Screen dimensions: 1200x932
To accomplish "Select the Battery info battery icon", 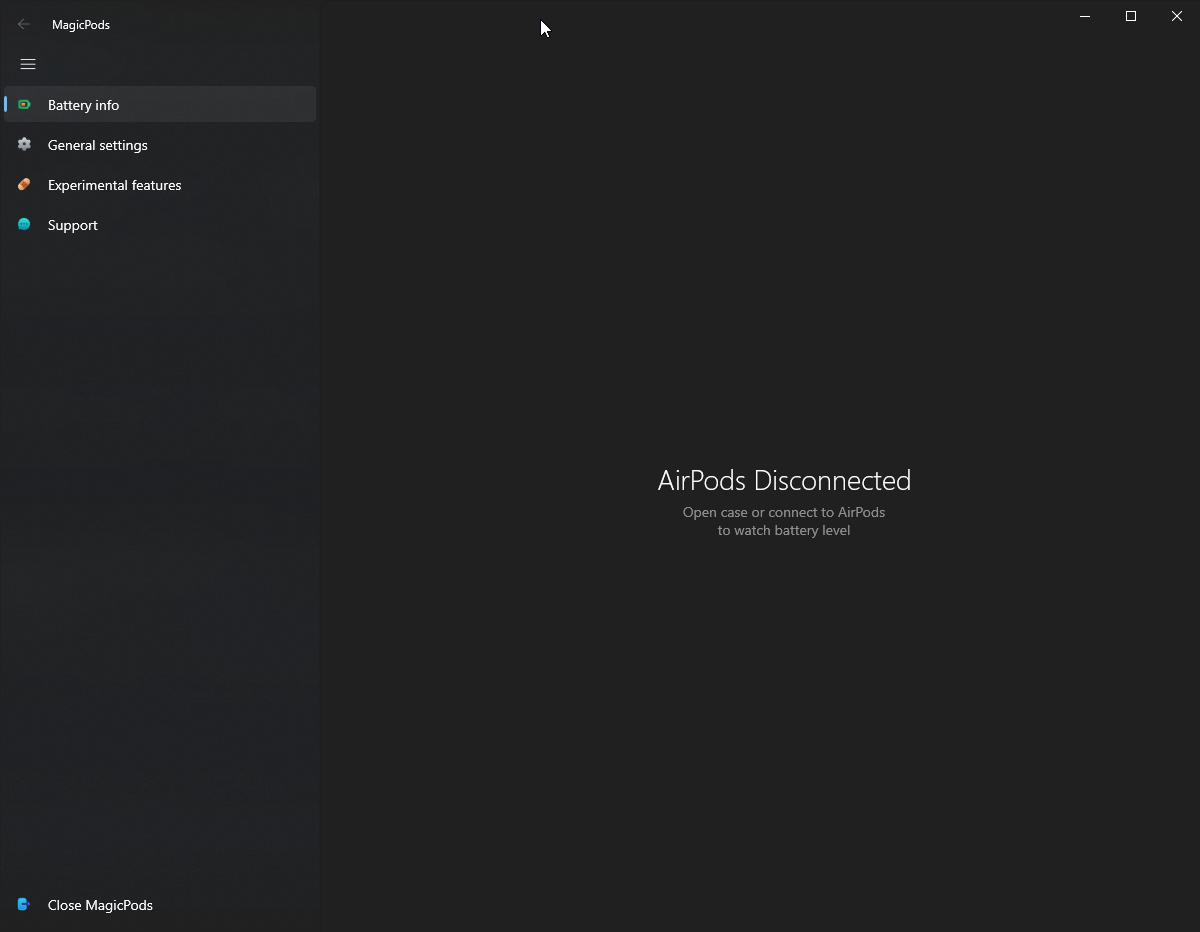I will click(23, 104).
